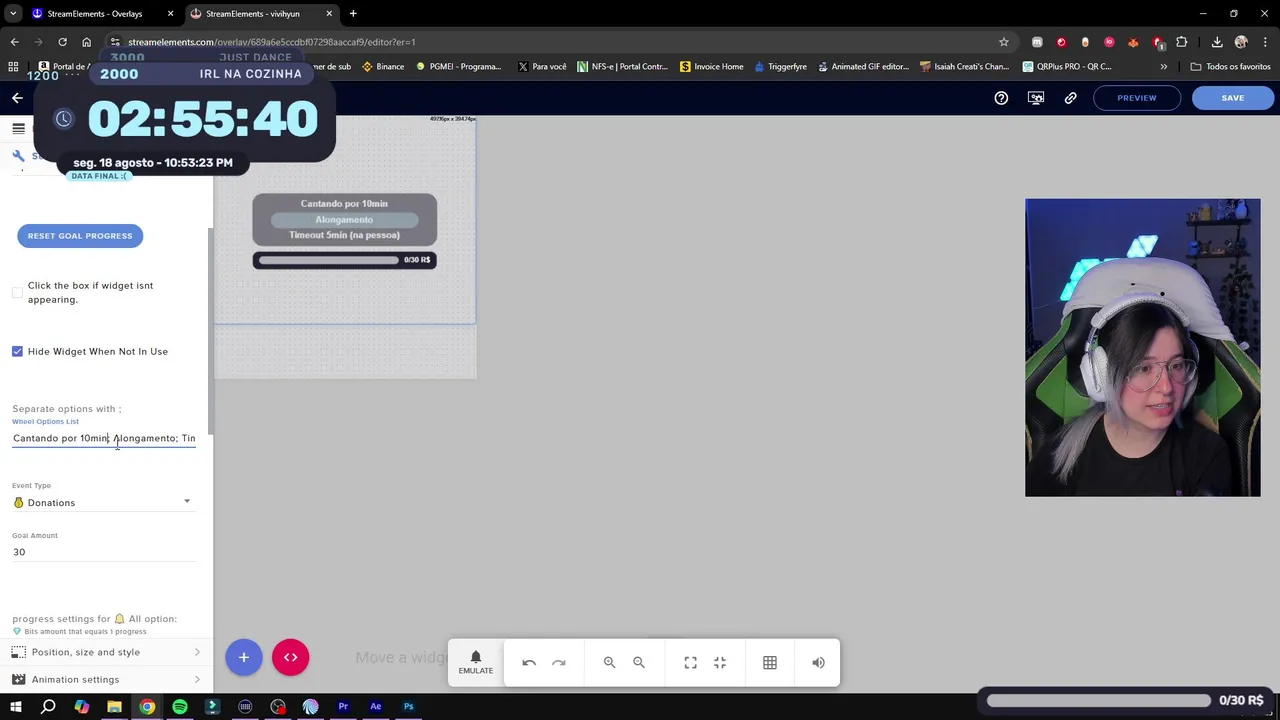Open the red code editor button
This screenshot has height=720, width=1280.
(x=291, y=657)
